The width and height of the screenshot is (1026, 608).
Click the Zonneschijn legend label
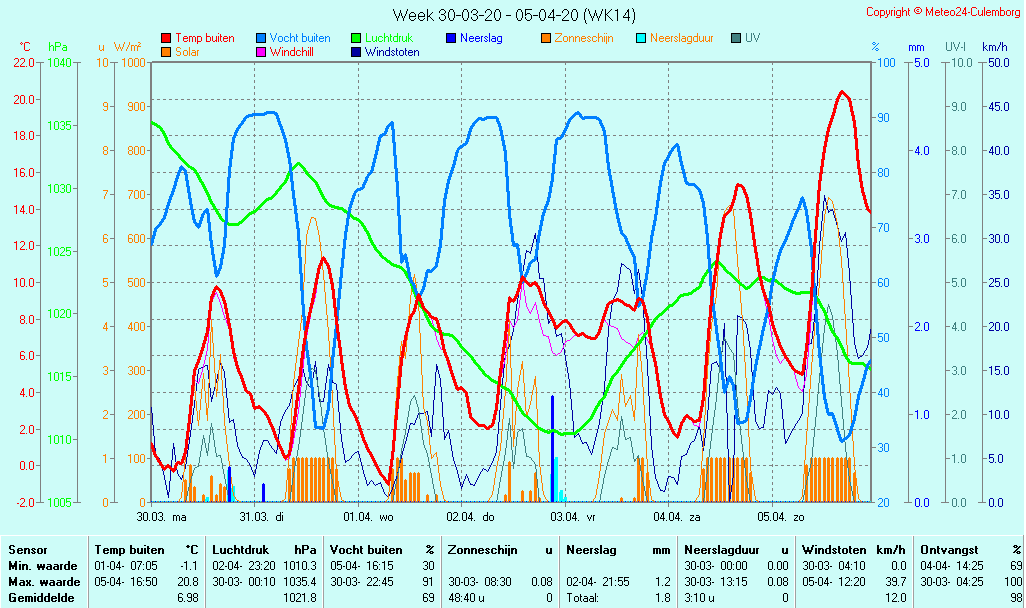pos(584,38)
